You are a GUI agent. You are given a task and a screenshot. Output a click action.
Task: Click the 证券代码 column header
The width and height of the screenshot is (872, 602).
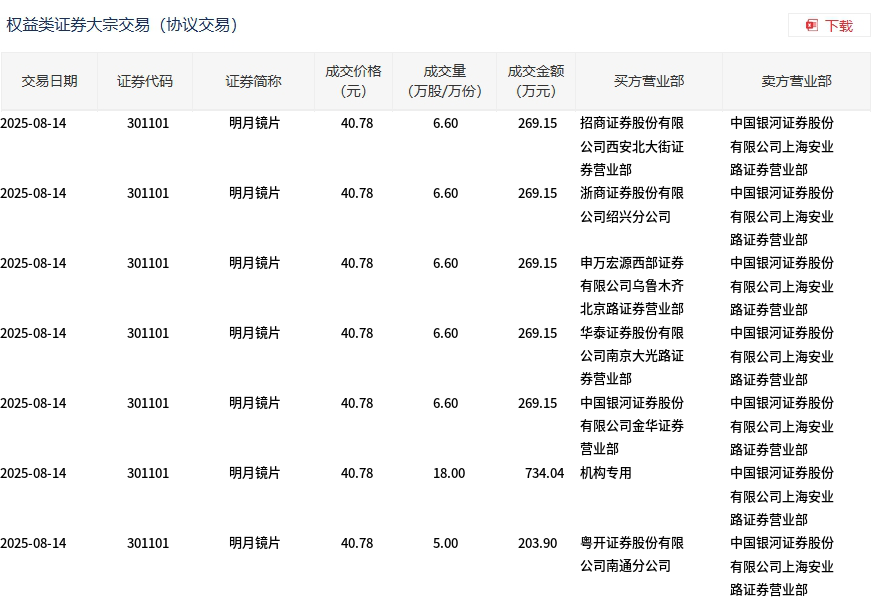coord(145,81)
